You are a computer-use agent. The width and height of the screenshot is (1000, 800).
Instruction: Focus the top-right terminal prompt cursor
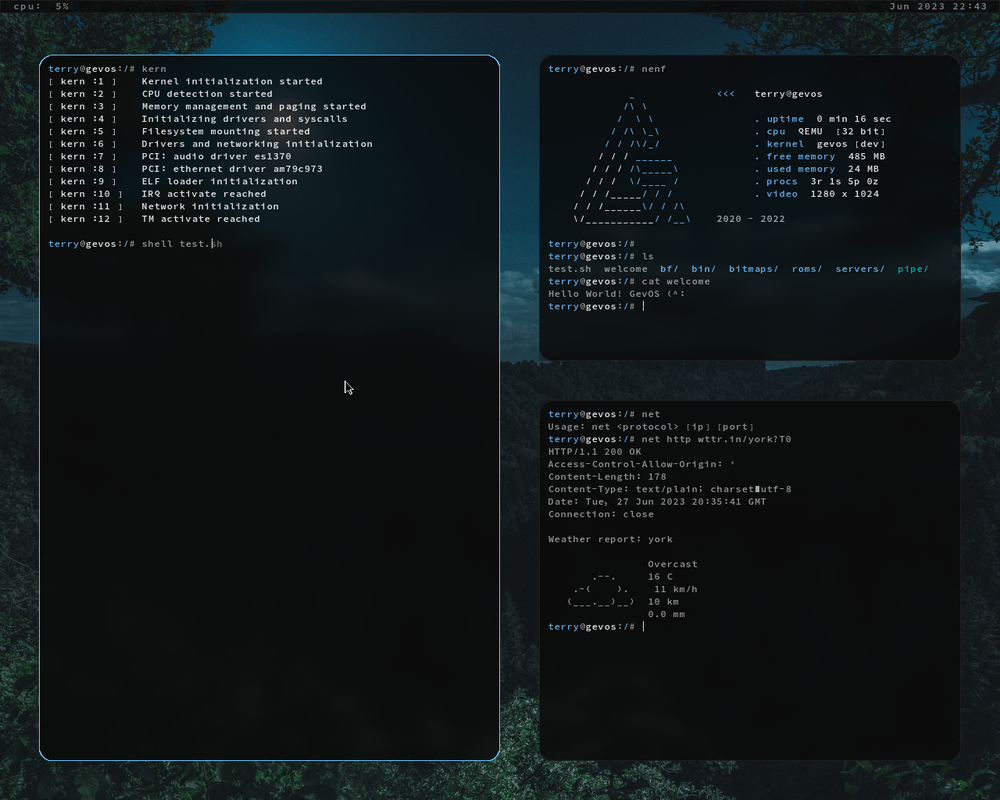tap(643, 306)
